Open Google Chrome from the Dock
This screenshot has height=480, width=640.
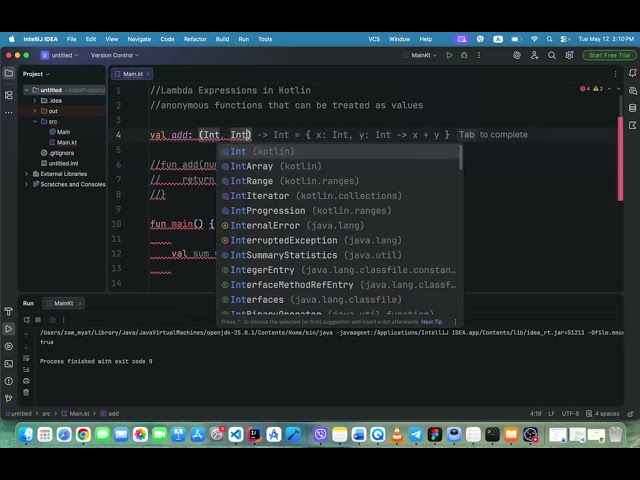(83, 435)
